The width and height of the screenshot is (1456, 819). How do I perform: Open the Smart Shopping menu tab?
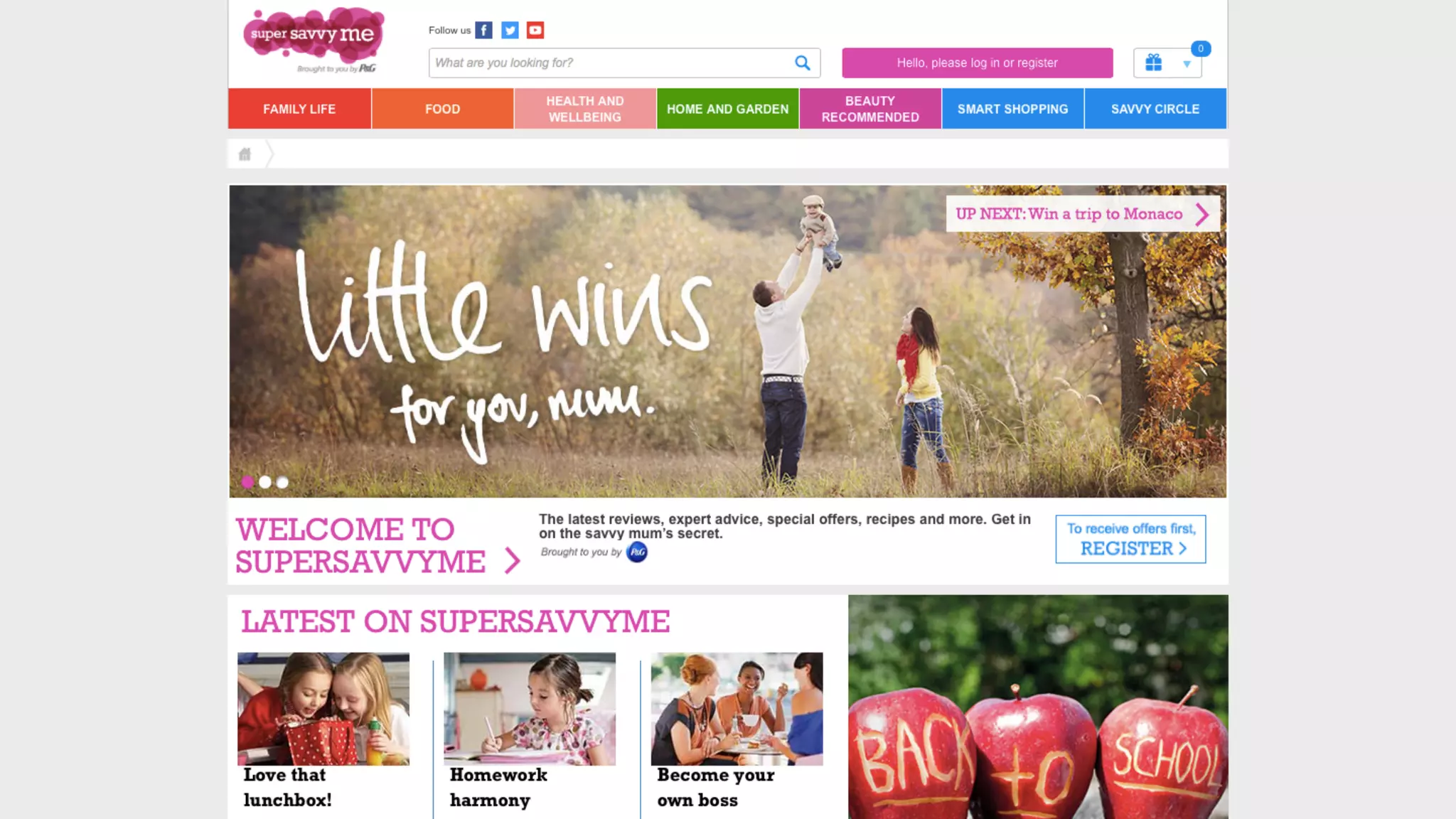pos(1012,109)
